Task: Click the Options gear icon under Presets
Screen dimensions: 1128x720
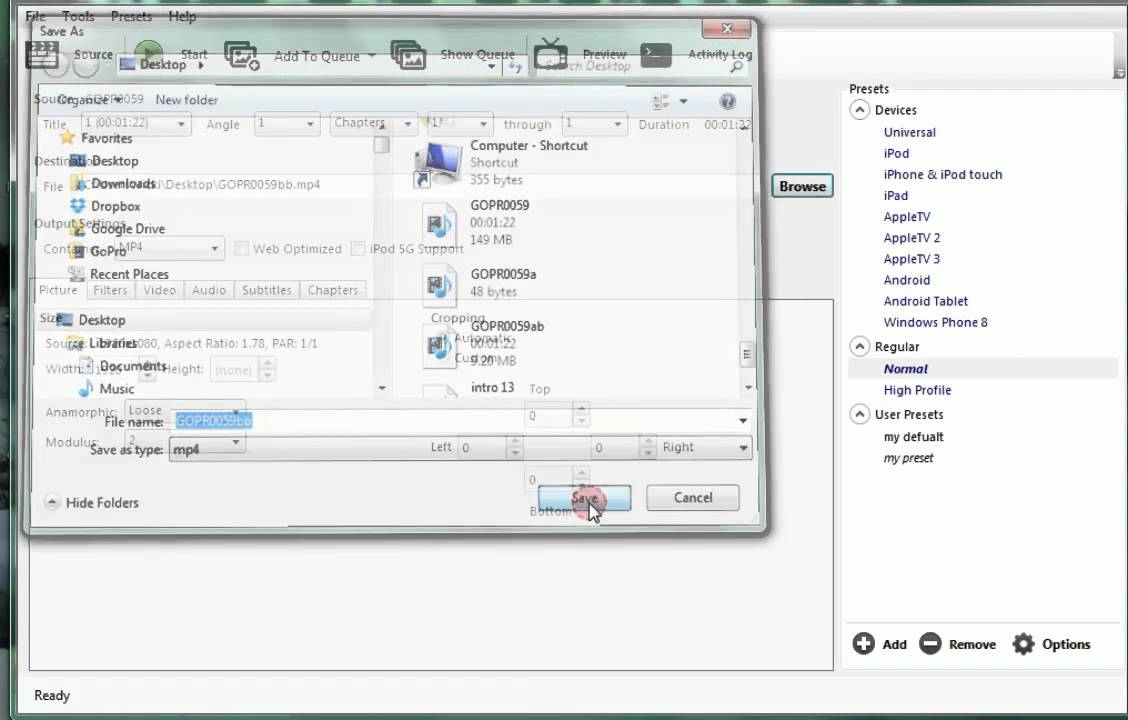Action: click(x=1023, y=644)
